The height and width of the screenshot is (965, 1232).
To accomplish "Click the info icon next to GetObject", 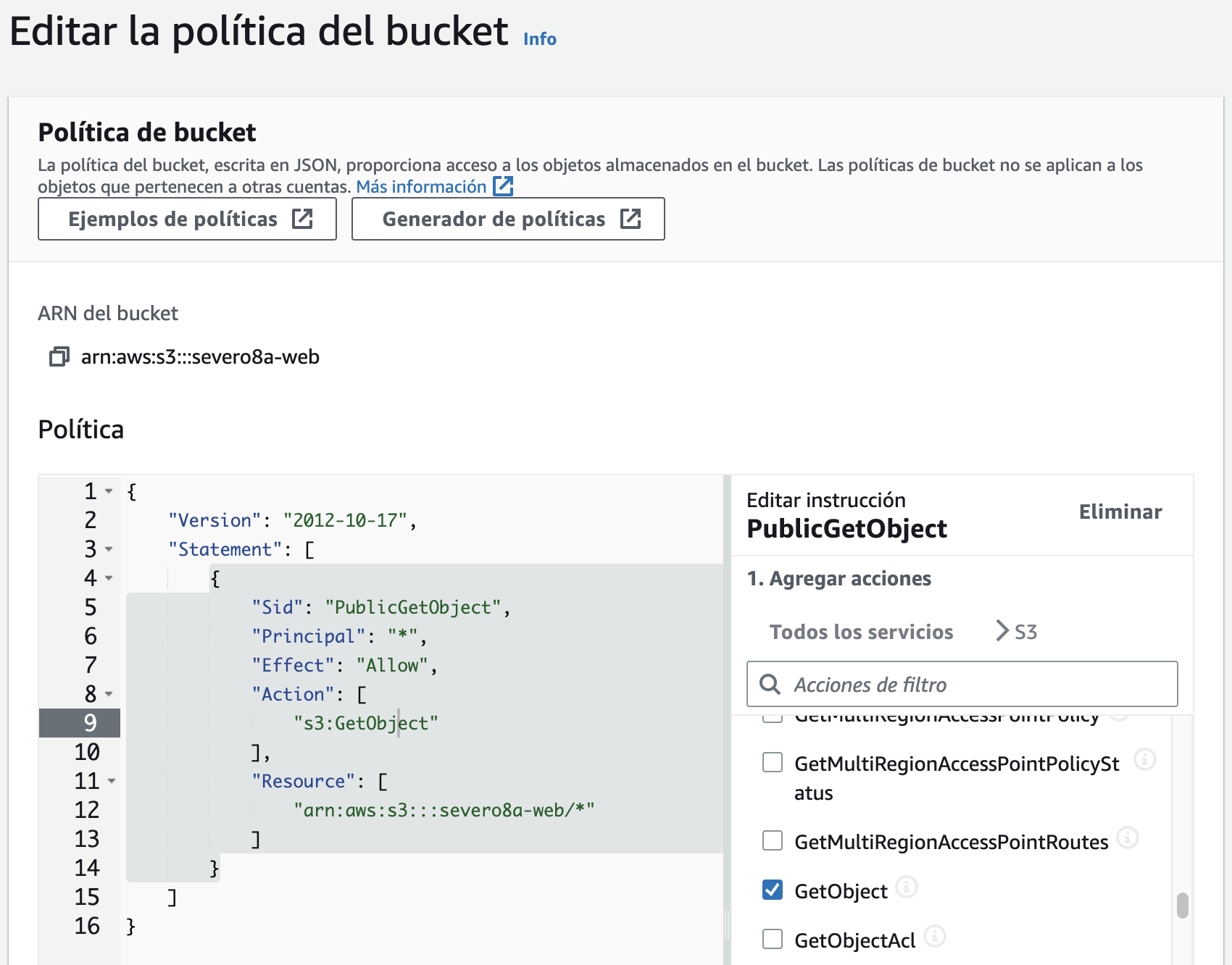I will pos(907,887).
